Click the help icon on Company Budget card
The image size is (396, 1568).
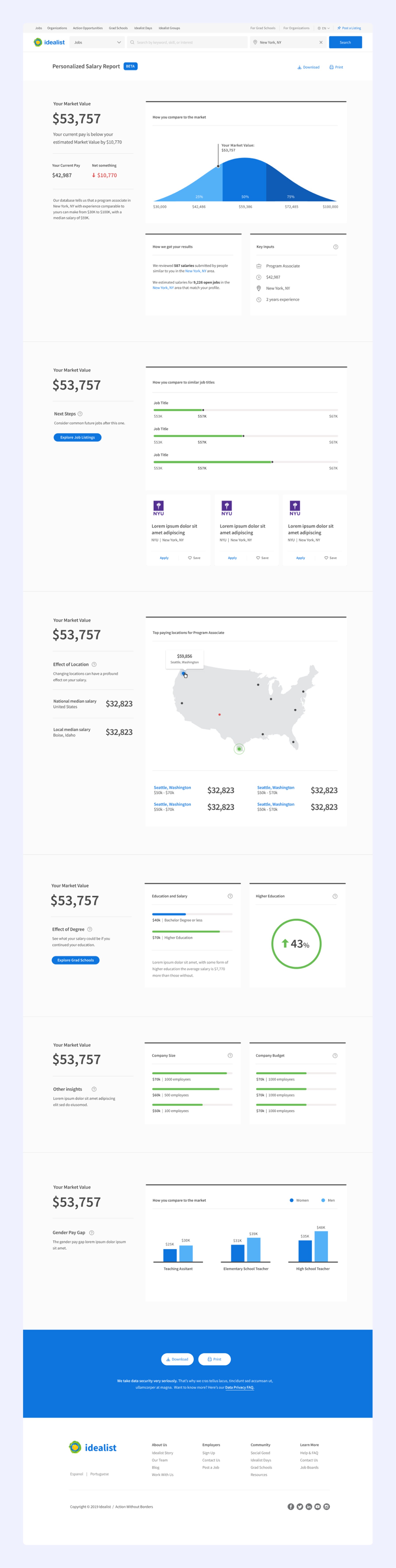pos(335,1056)
